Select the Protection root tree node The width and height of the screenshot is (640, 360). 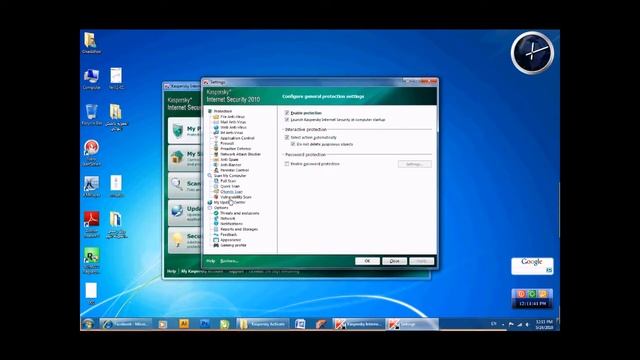pos(223,111)
